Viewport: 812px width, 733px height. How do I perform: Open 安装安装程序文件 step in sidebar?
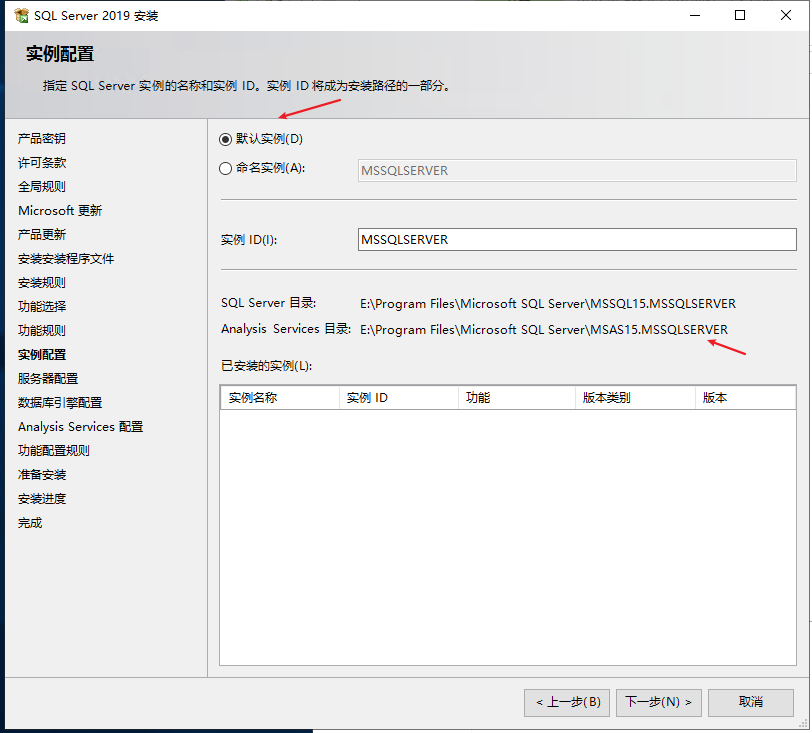click(x=66, y=258)
